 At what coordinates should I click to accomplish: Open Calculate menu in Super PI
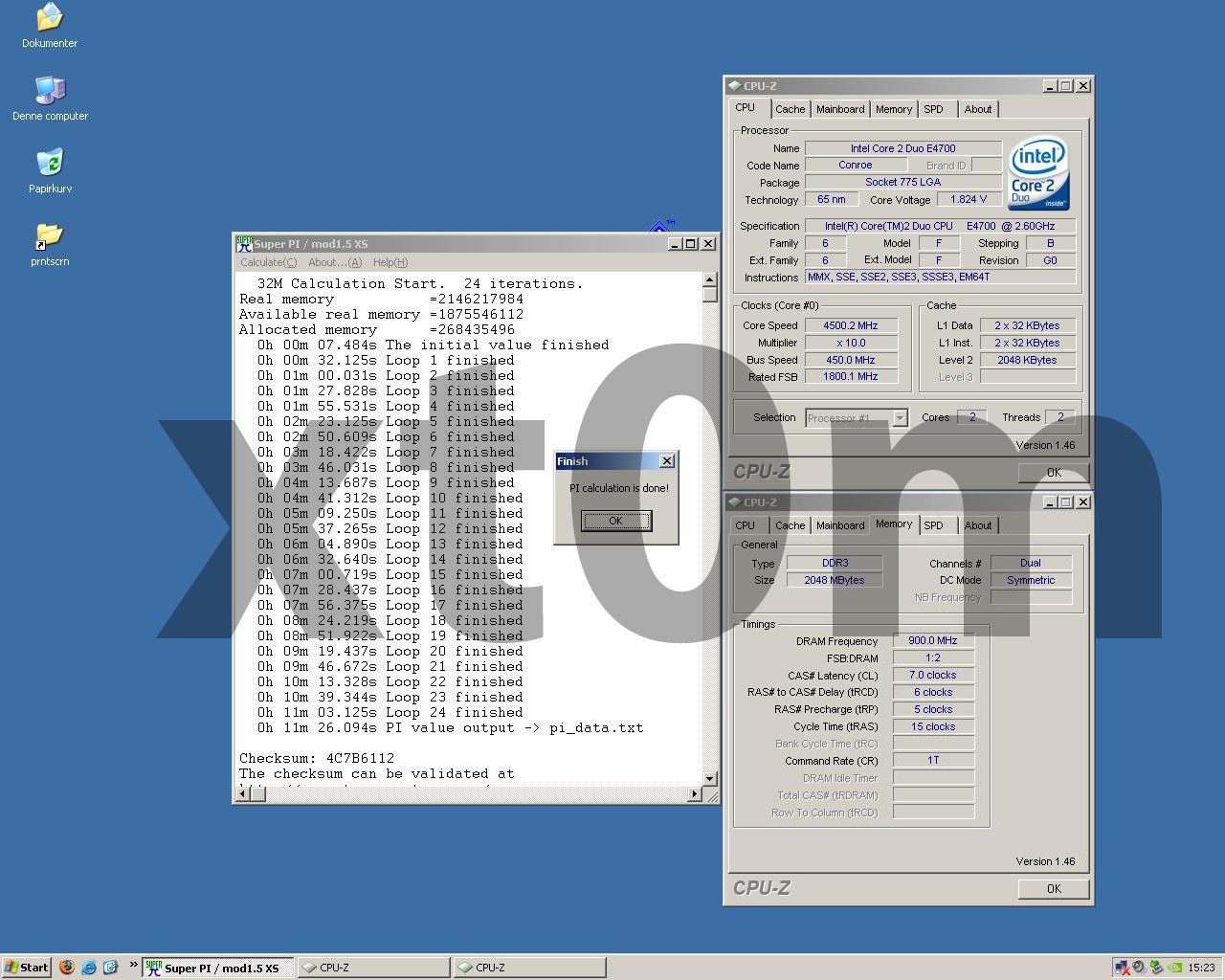point(268,262)
